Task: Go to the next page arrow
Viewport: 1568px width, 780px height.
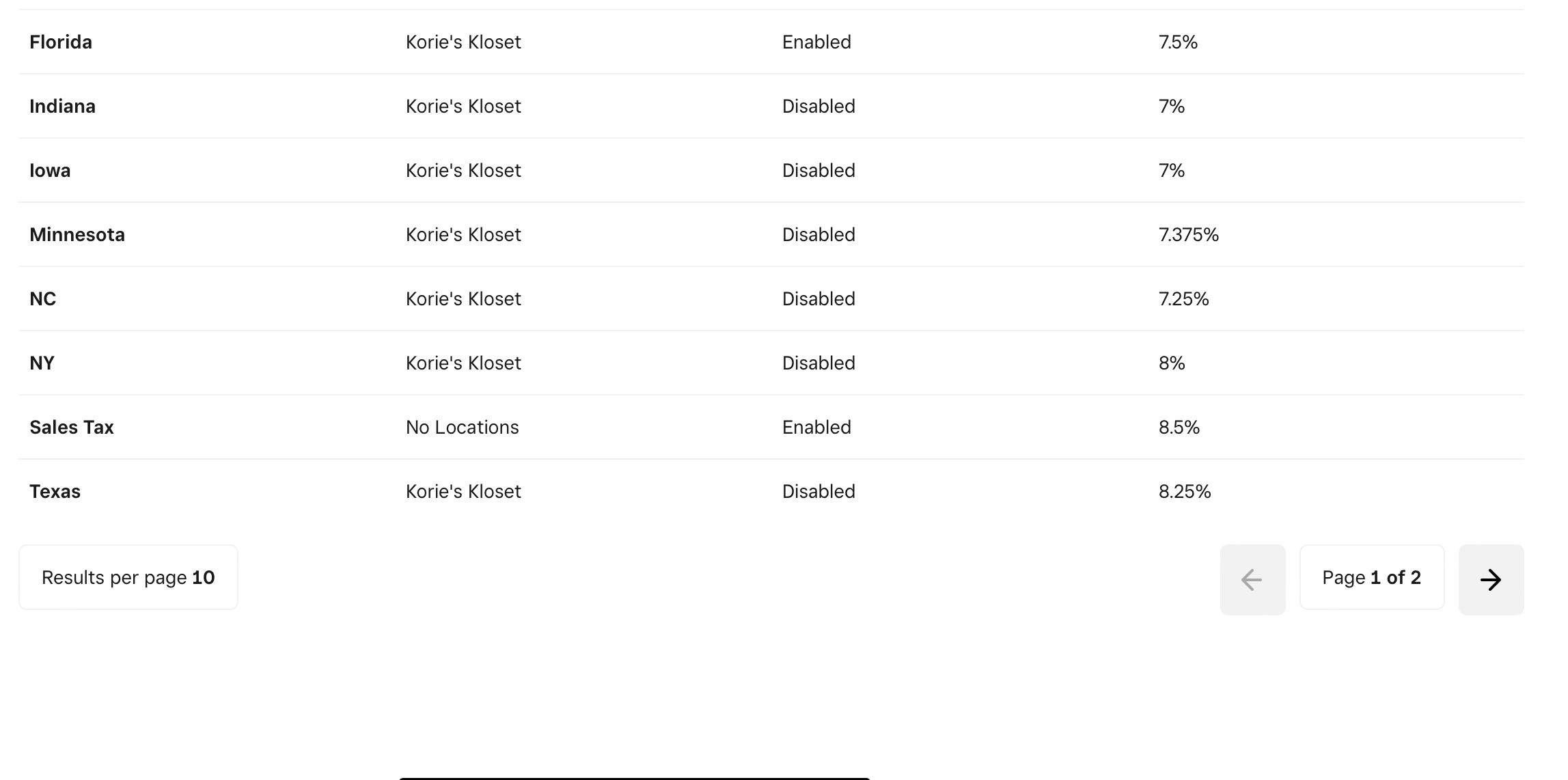Action: click(x=1491, y=580)
